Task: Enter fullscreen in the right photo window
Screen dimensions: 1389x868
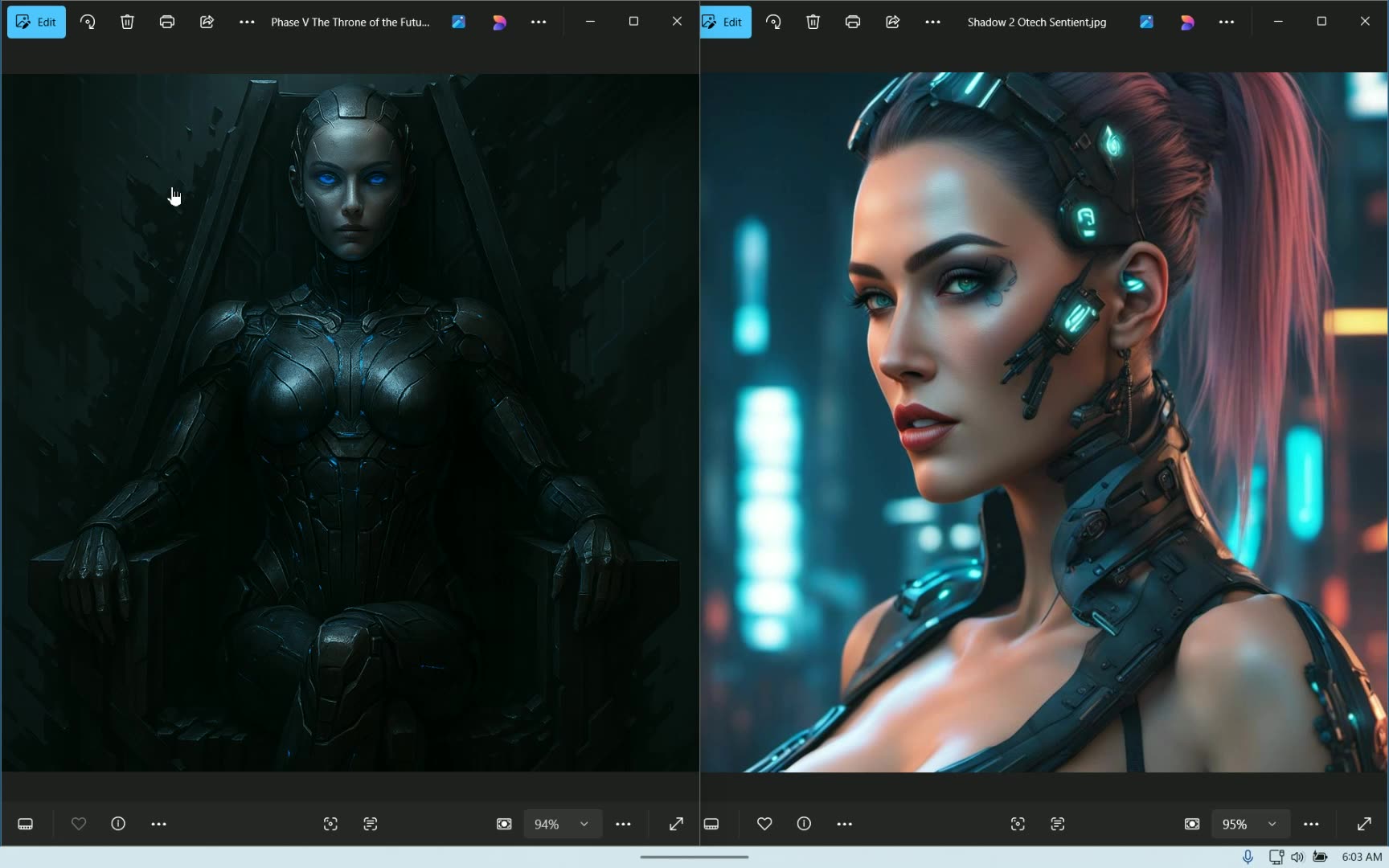Action: click(x=1364, y=824)
